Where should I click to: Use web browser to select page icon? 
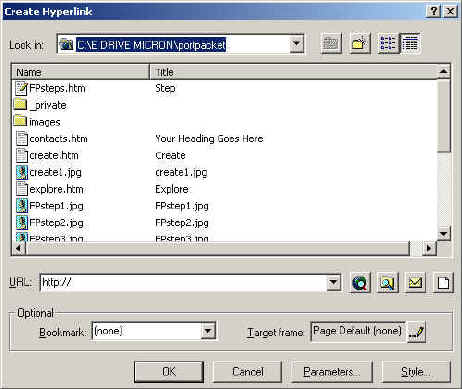[360, 283]
